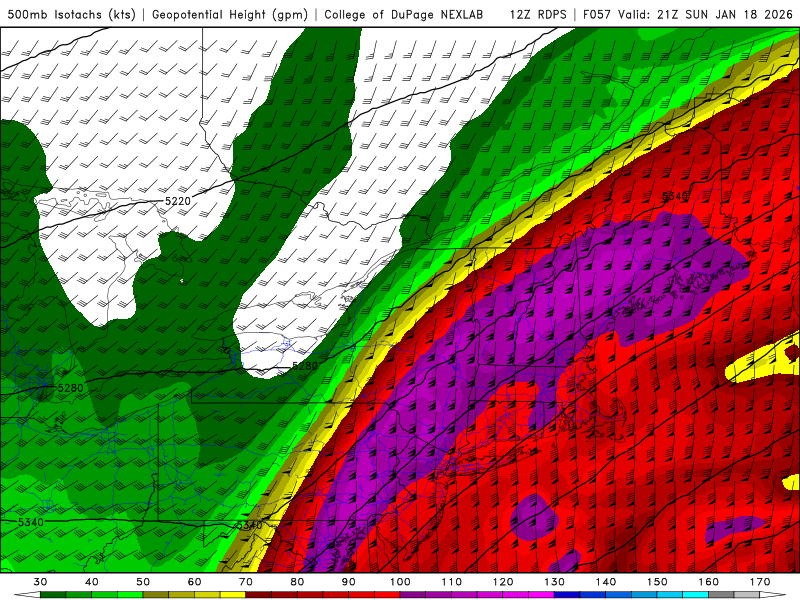Click the left arrow end of color bar
The image size is (800, 600).
tap(27, 595)
